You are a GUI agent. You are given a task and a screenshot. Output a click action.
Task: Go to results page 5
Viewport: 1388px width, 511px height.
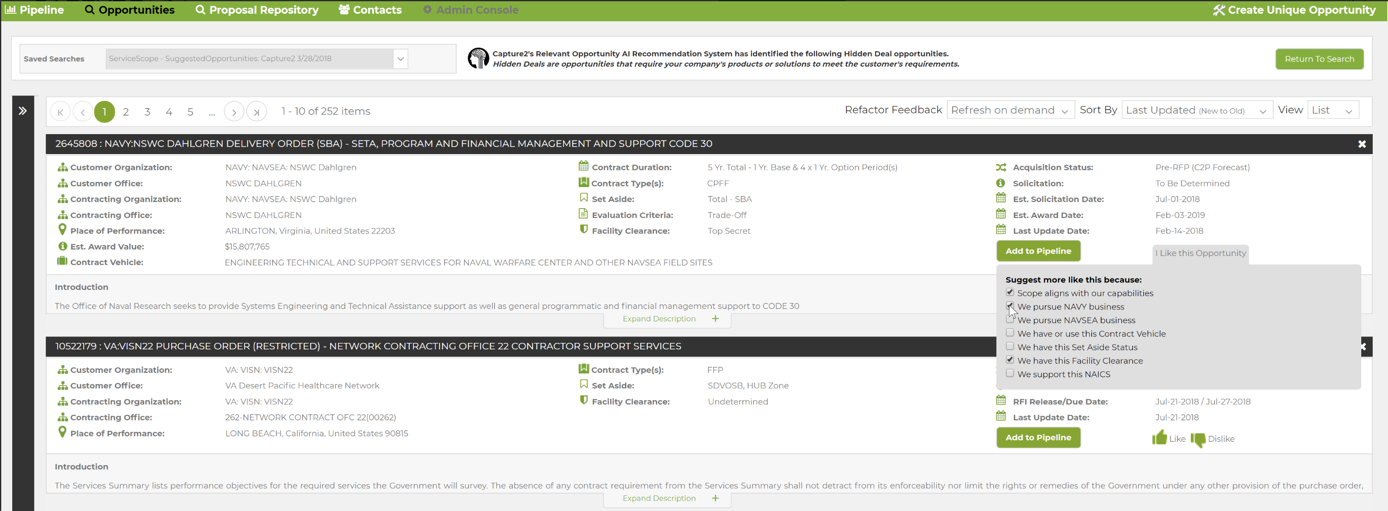[190, 112]
